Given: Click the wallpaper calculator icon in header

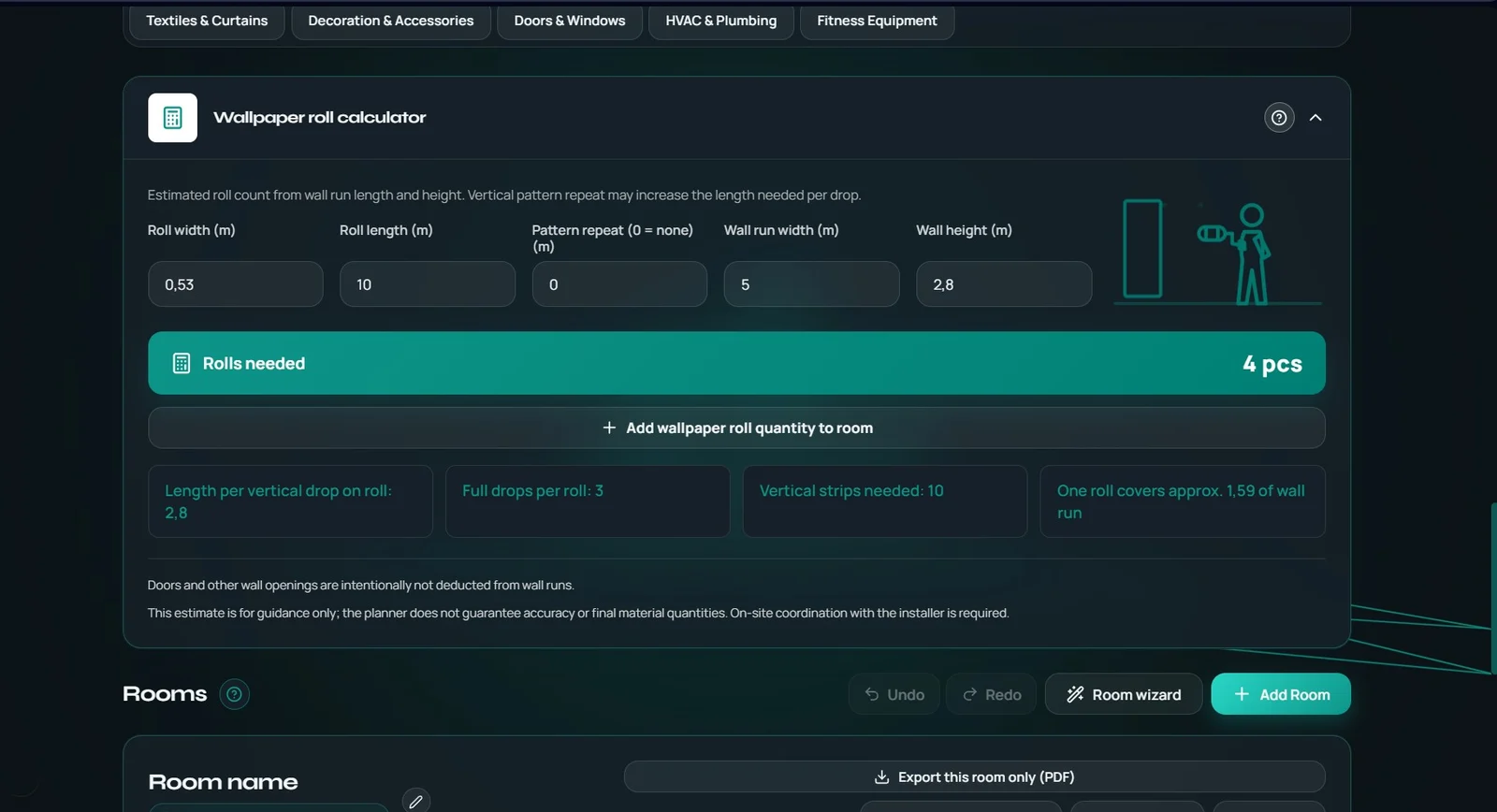Looking at the screenshot, I should (x=172, y=118).
